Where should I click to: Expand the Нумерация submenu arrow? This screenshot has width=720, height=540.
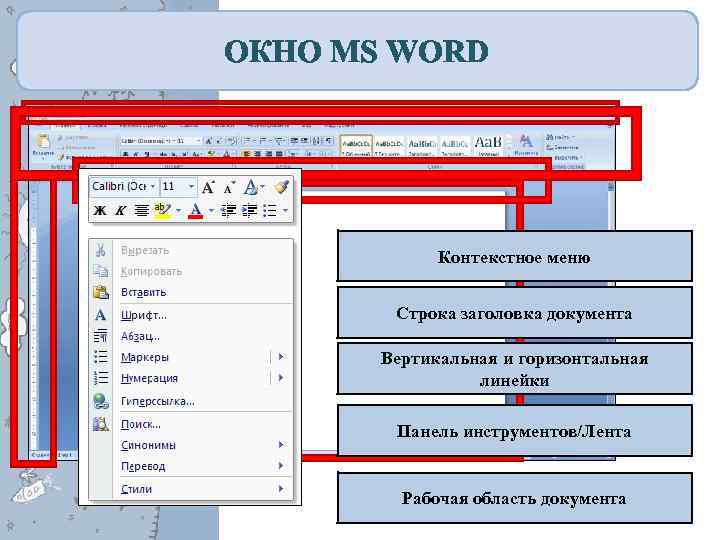pyautogui.click(x=281, y=378)
